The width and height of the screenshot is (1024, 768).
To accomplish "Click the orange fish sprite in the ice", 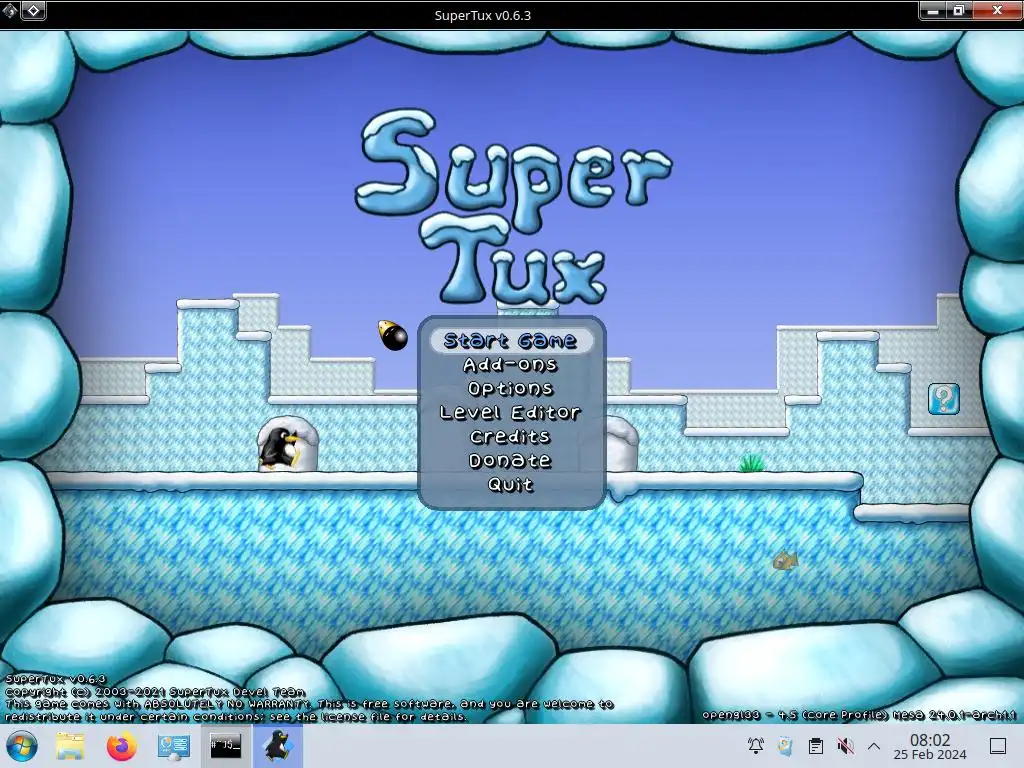I will [x=785, y=560].
